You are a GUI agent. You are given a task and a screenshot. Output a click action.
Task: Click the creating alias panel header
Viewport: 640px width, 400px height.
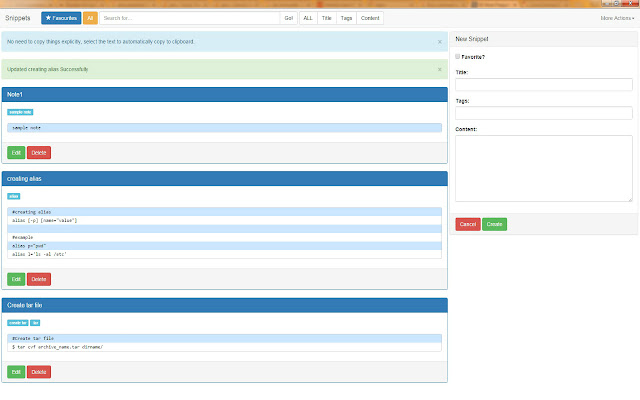[x=224, y=179]
